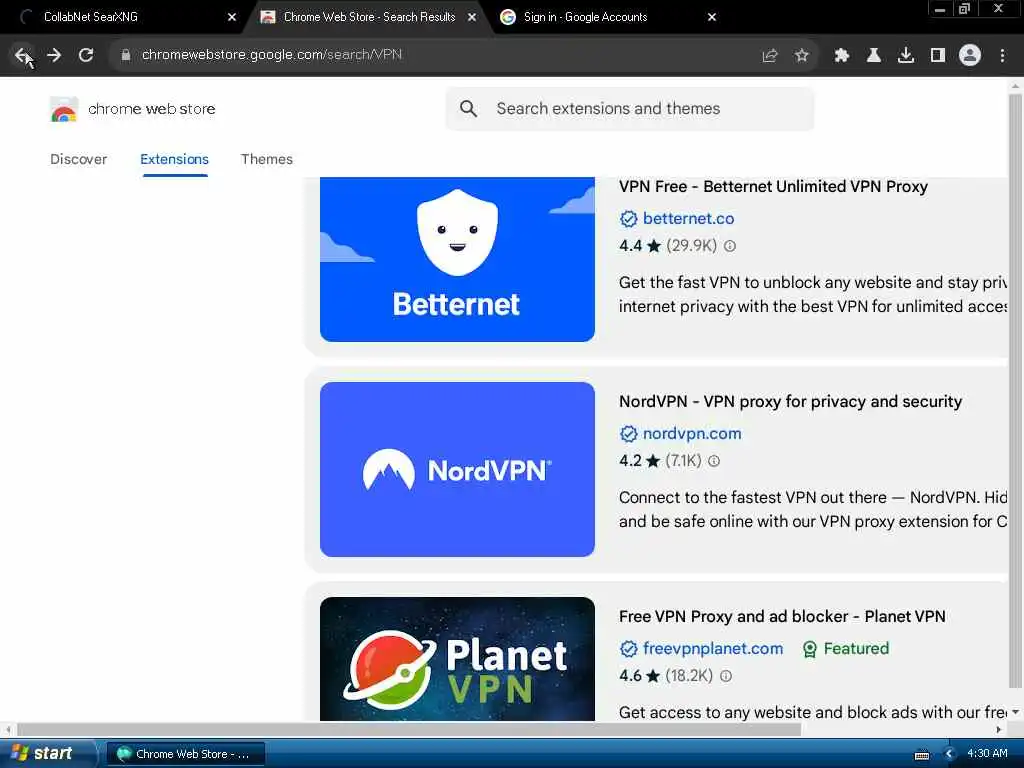The image size is (1024, 768).
Task: Toggle the browser side panel icon
Action: tap(938, 56)
